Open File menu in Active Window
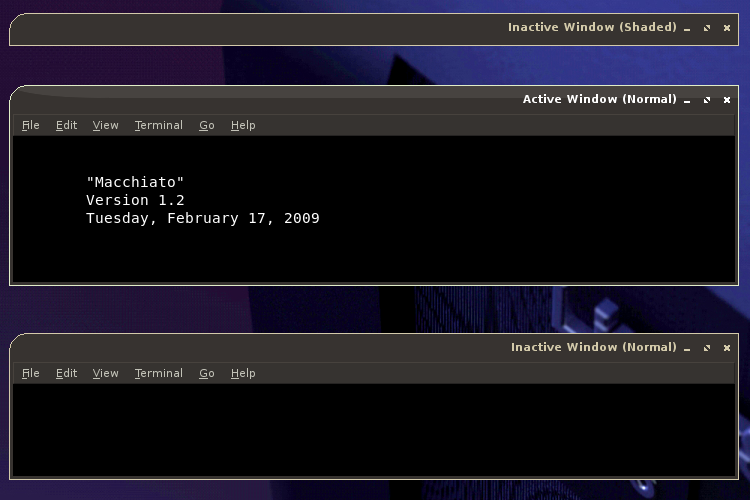750x500 pixels. point(31,125)
